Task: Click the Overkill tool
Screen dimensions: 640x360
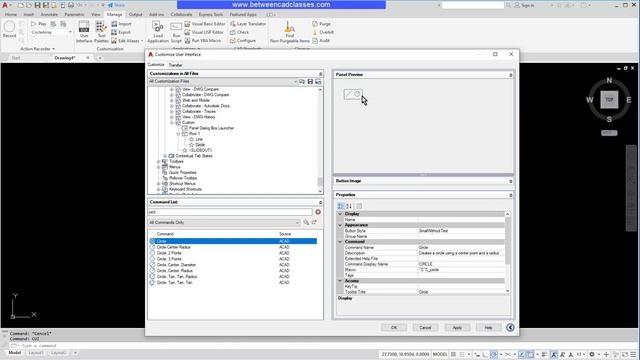Action: (x=323, y=32)
